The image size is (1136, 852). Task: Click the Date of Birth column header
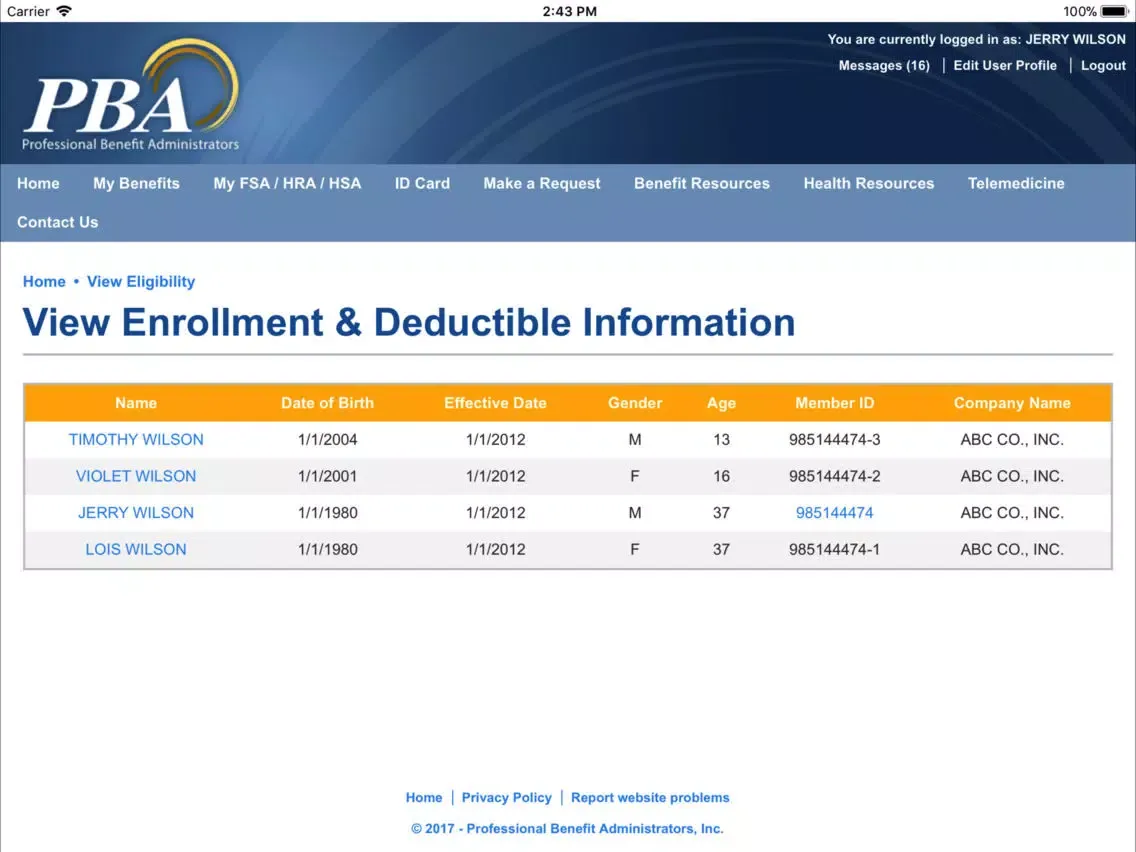(327, 403)
